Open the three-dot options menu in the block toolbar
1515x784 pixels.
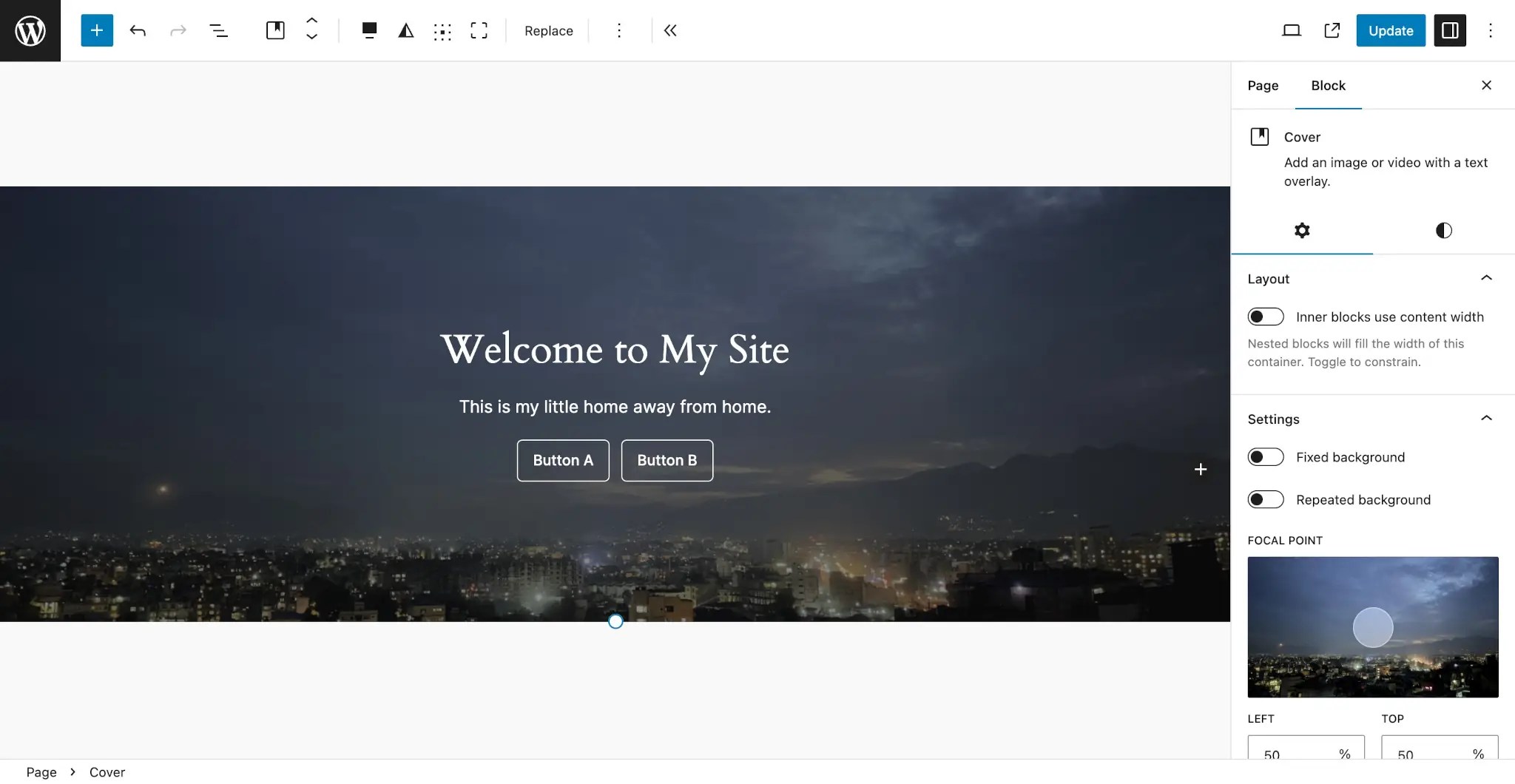pyautogui.click(x=618, y=30)
